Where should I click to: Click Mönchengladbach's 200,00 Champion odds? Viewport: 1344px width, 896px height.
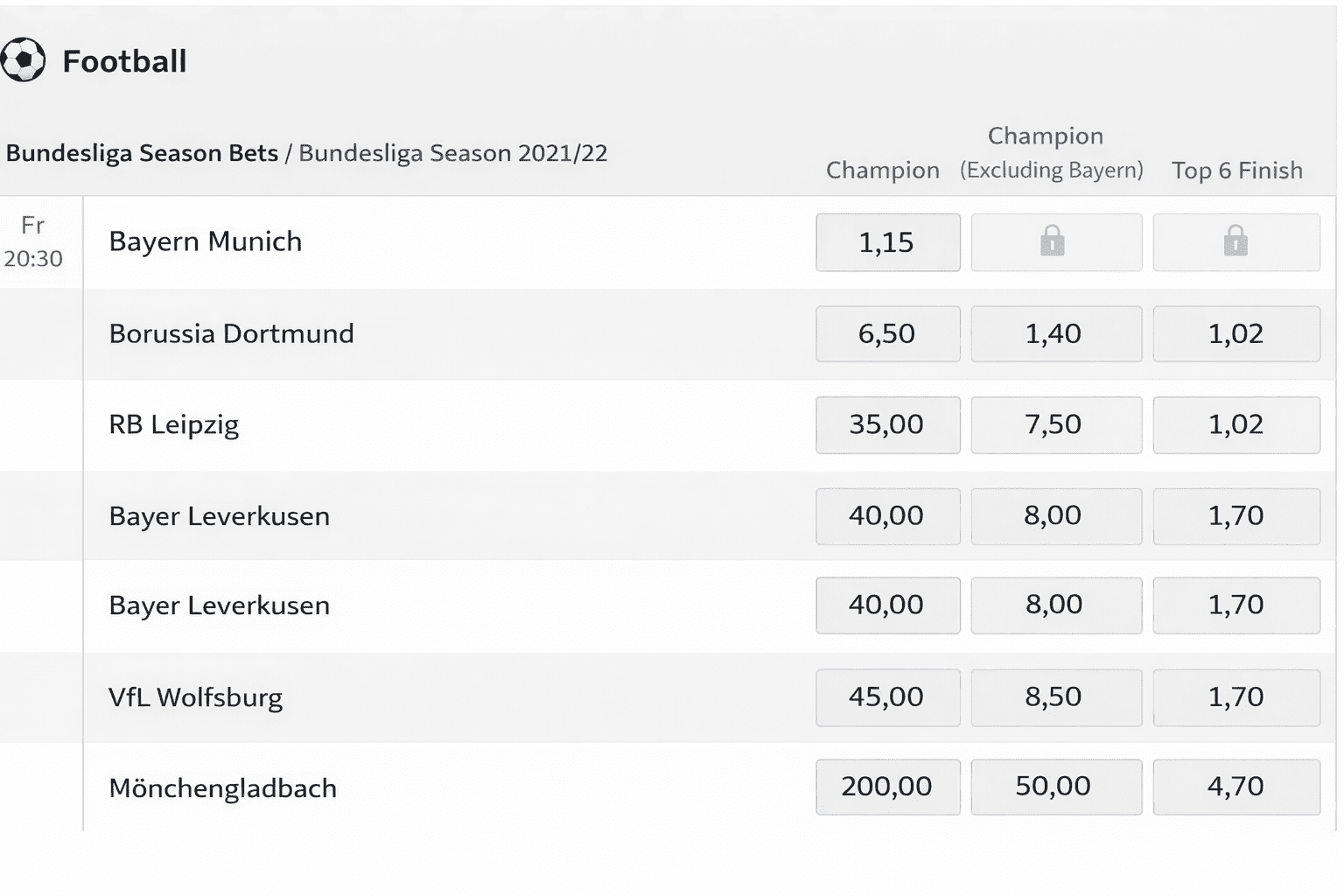tap(887, 787)
